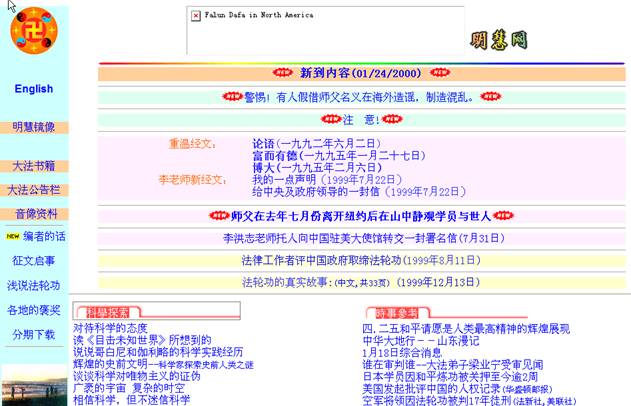This screenshot has height=406, width=631.
Task: Open 大法书籍 in the sidebar
Action: pos(34,166)
